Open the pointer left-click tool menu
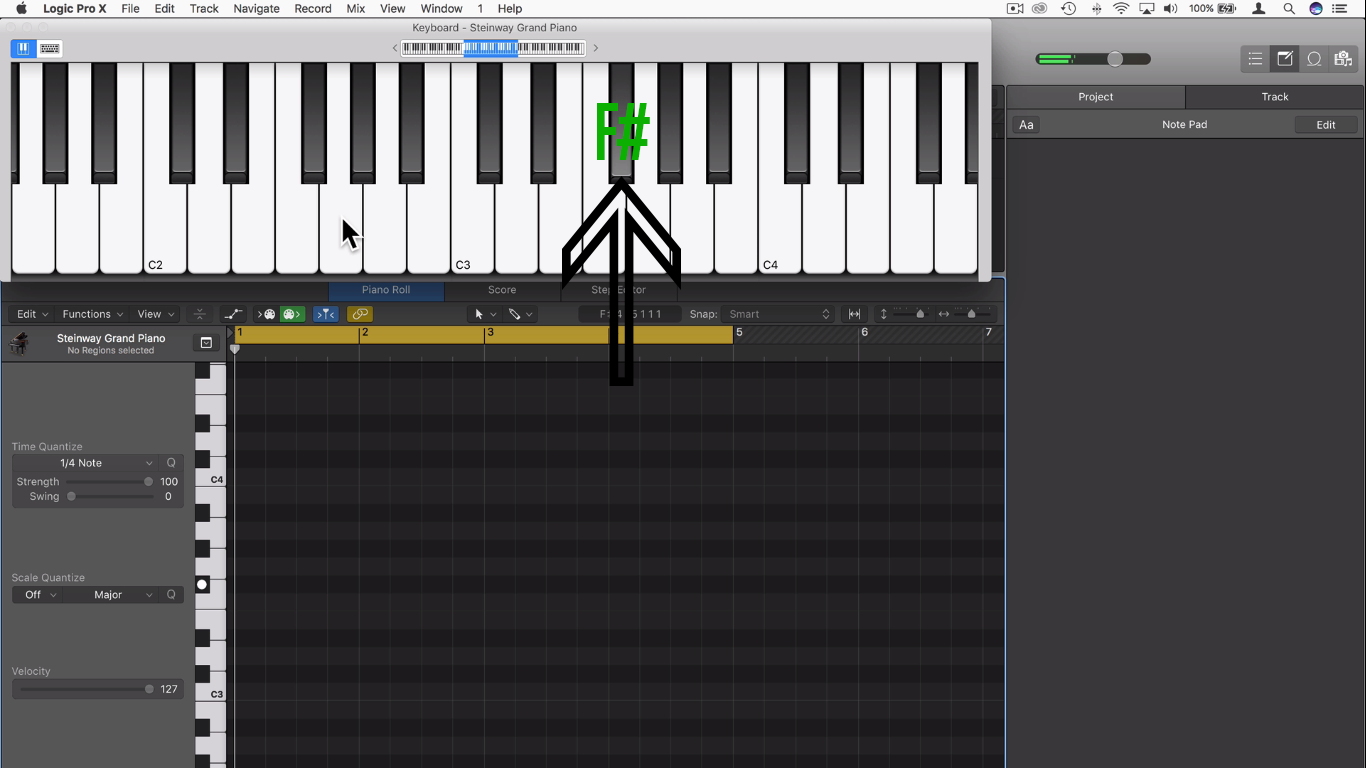Screen dimensions: 1366x768 (485, 314)
